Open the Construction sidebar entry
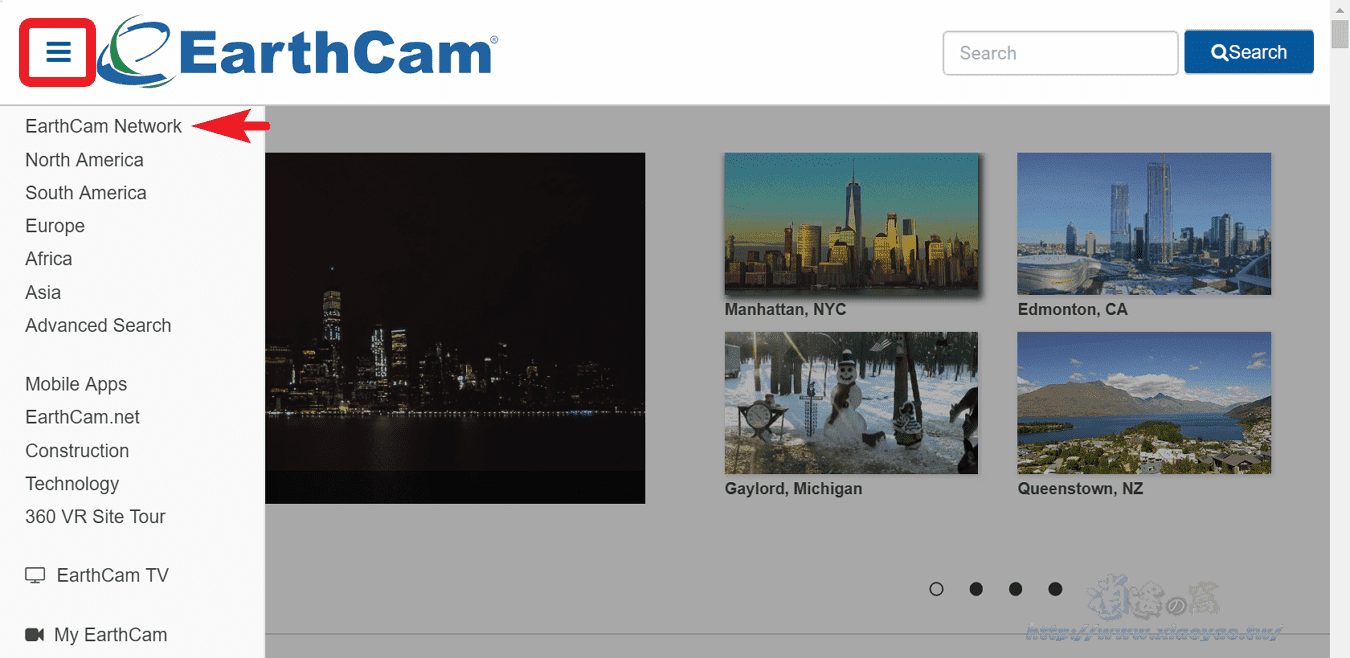The height and width of the screenshot is (658, 1350). click(x=77, y=451)
